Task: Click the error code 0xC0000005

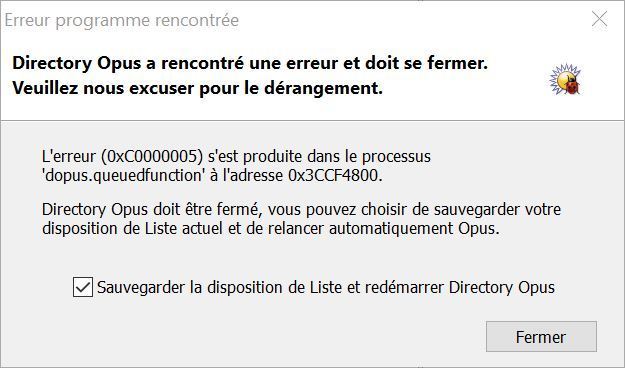Action: pyautogui.click(x=149, y=156)
